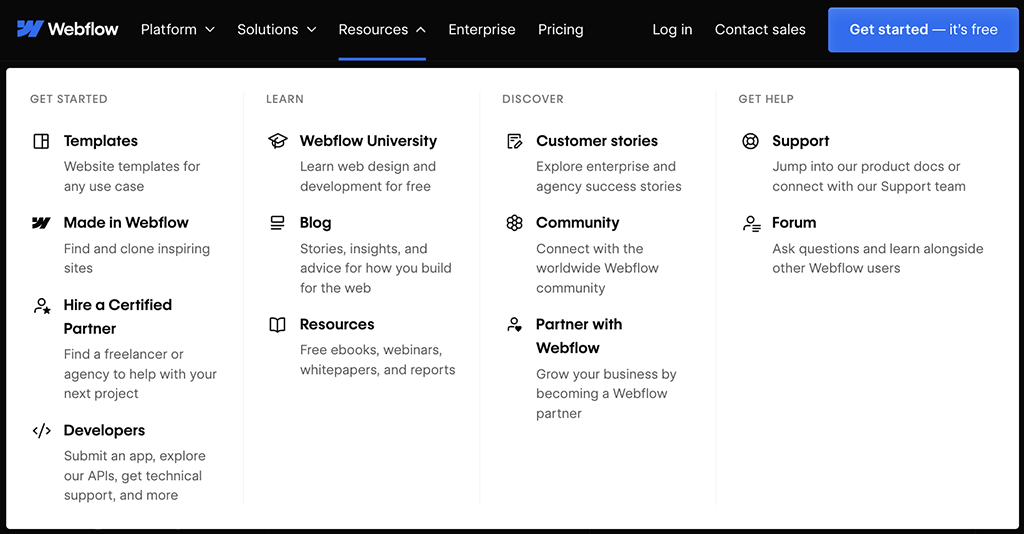
Task: Click the Resources open book icon
Action: (278, 324)
